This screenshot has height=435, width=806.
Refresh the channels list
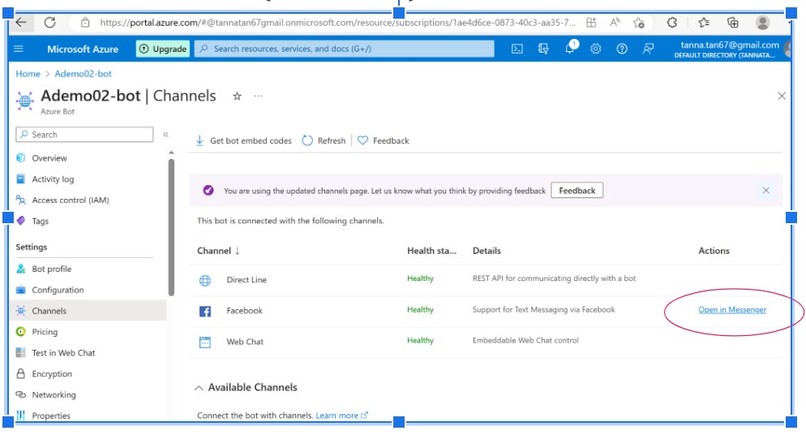point(323,140)
